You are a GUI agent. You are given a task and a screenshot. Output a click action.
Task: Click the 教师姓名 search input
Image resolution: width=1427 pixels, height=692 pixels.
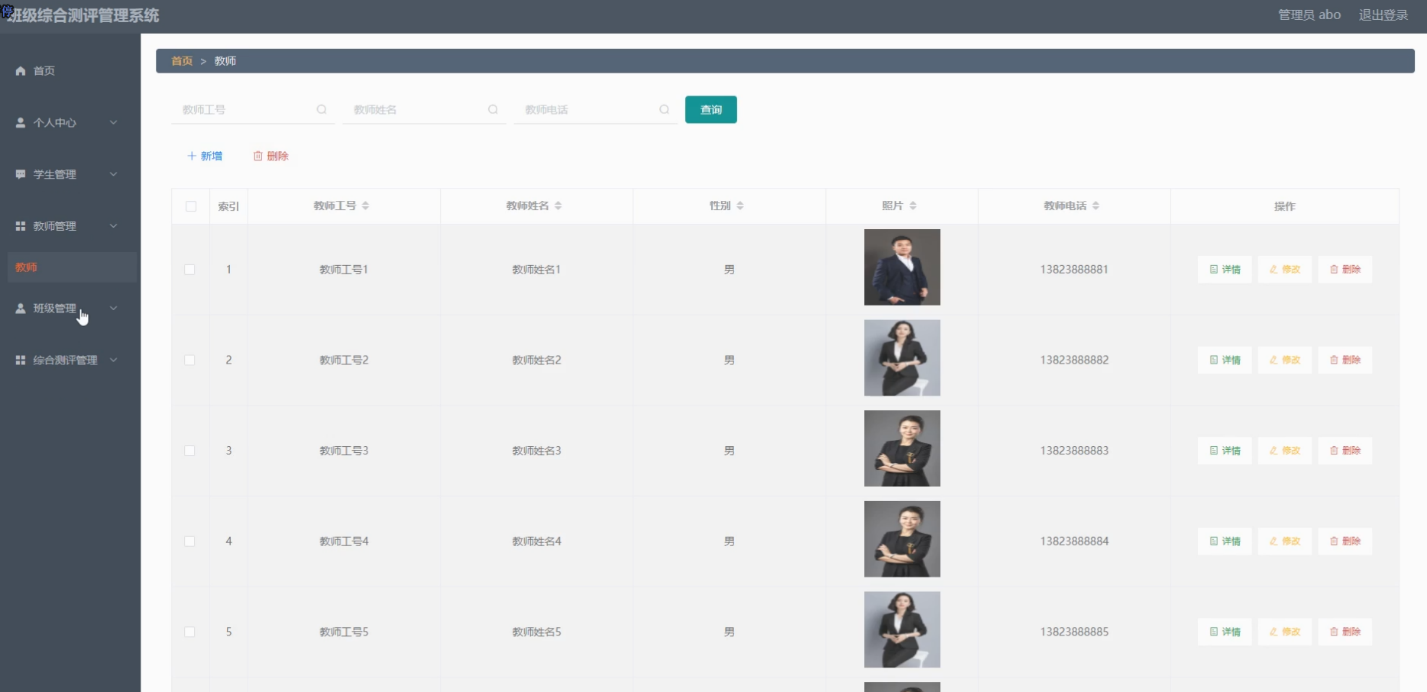(424, 110)
